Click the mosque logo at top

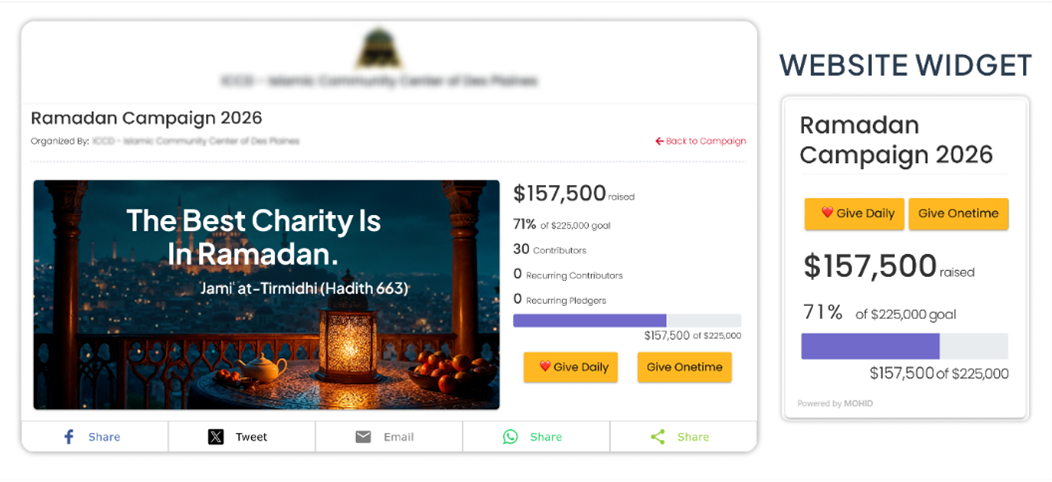pos(380,48)
